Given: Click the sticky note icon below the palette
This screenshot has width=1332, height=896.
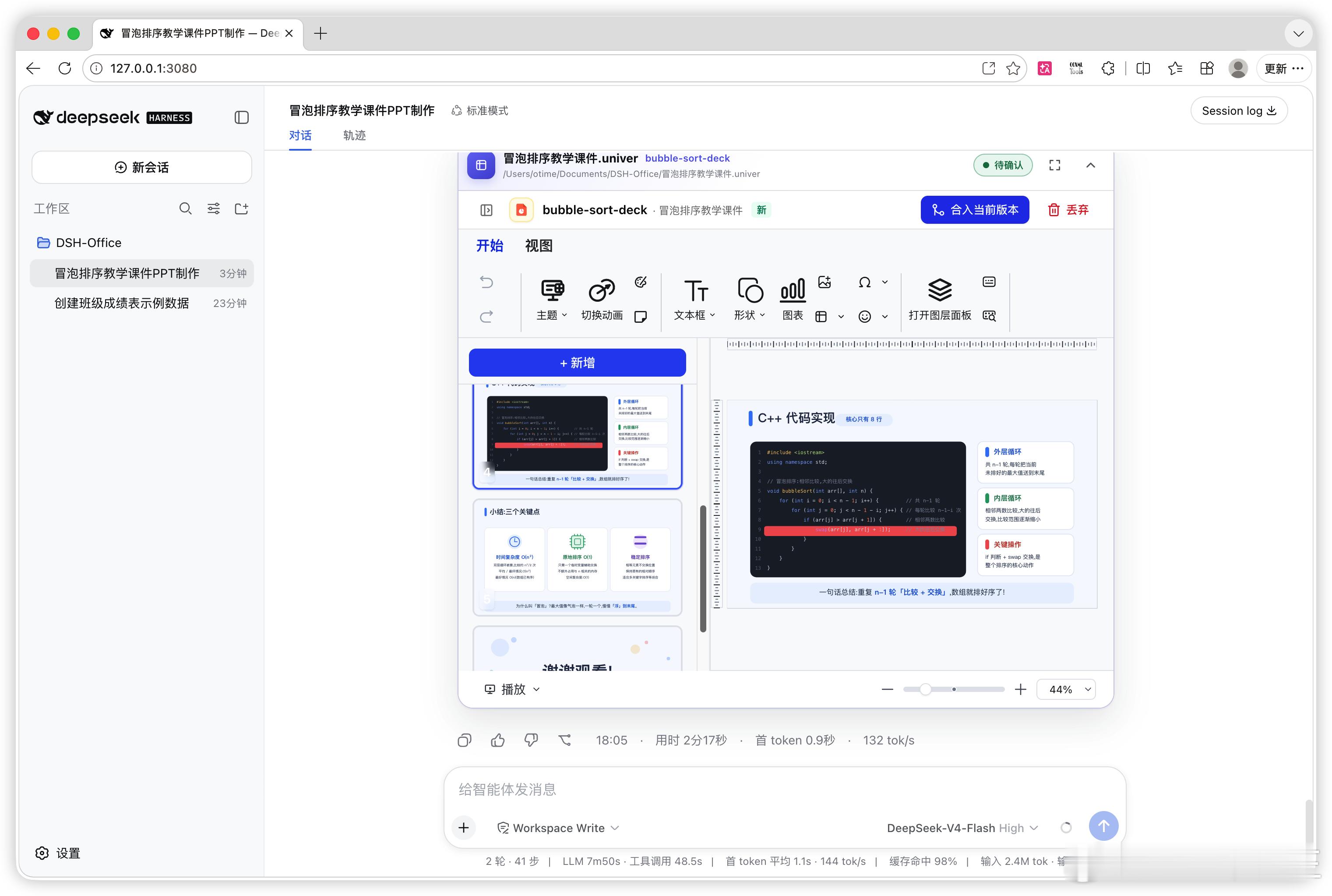Looking at the screenshot, I should (640, 316).
